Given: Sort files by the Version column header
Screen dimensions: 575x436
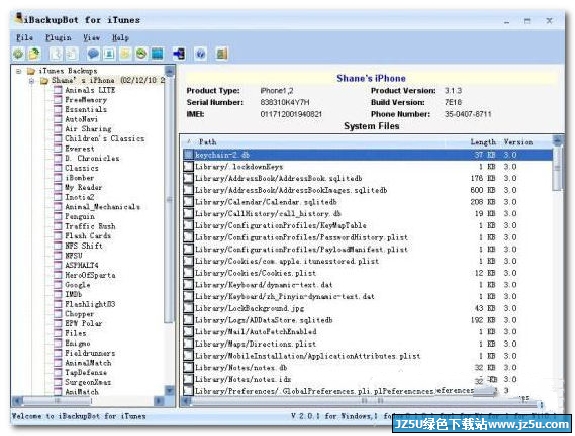Looking at the screenshot, I should point(518,142).
